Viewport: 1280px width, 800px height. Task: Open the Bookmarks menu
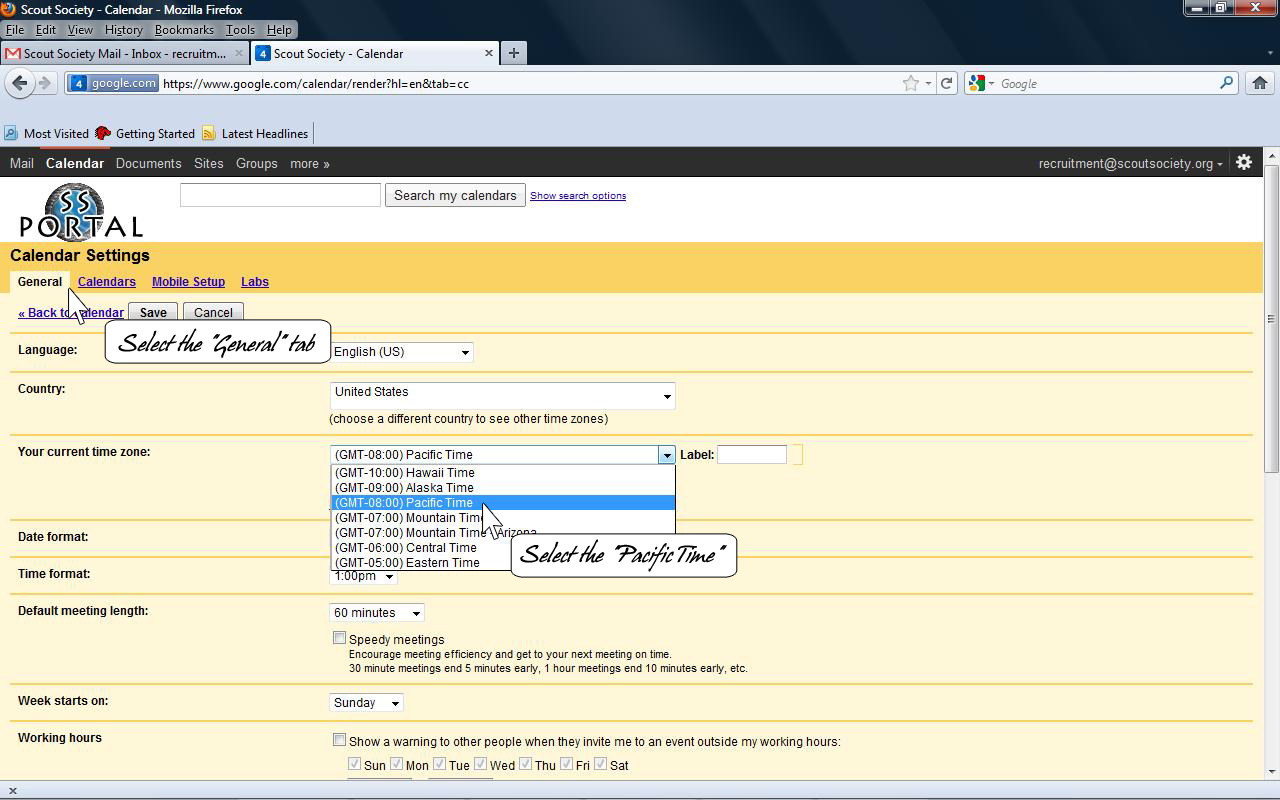pos(184,30)
